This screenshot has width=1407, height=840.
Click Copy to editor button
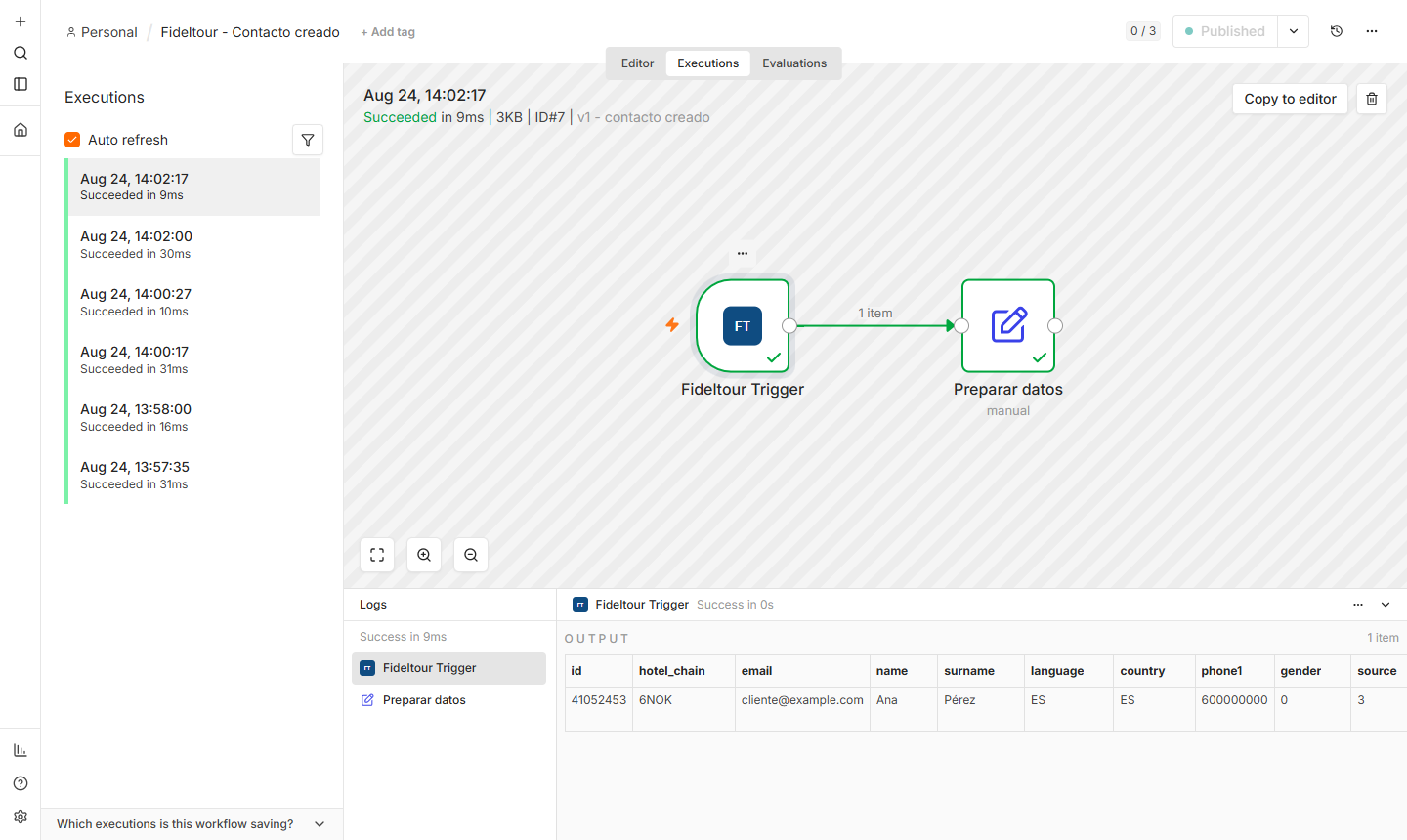(1290, 99)
